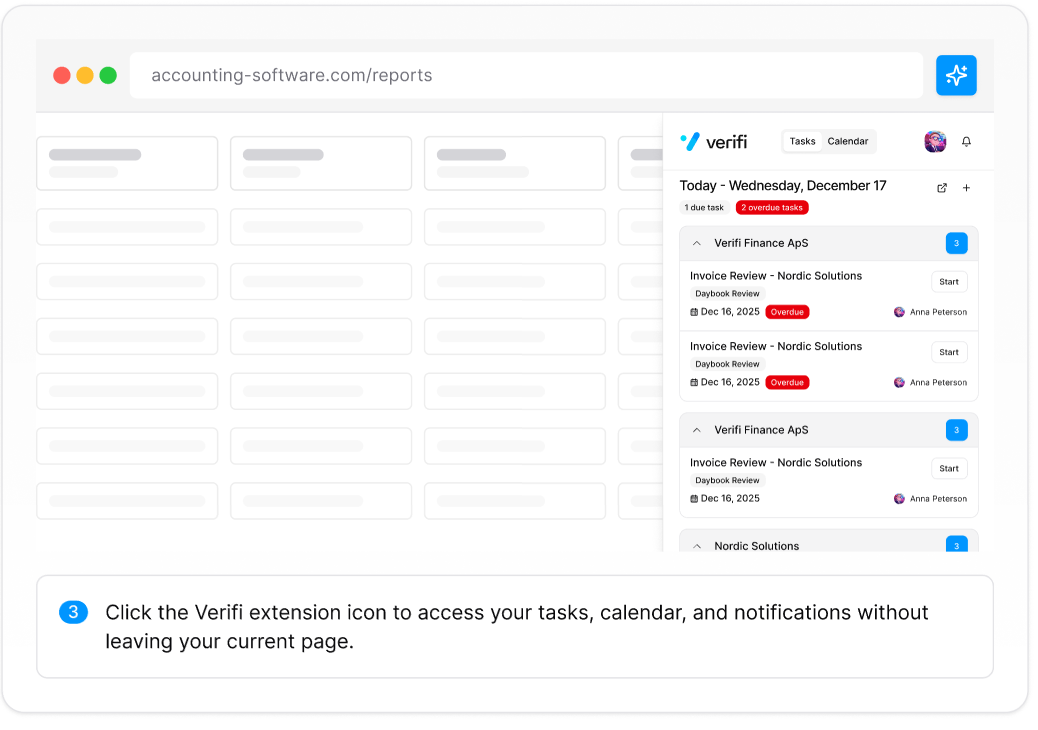1038x730 pixels.
Task: Switch to the Calendar tab
Action: tap(848, 142)
